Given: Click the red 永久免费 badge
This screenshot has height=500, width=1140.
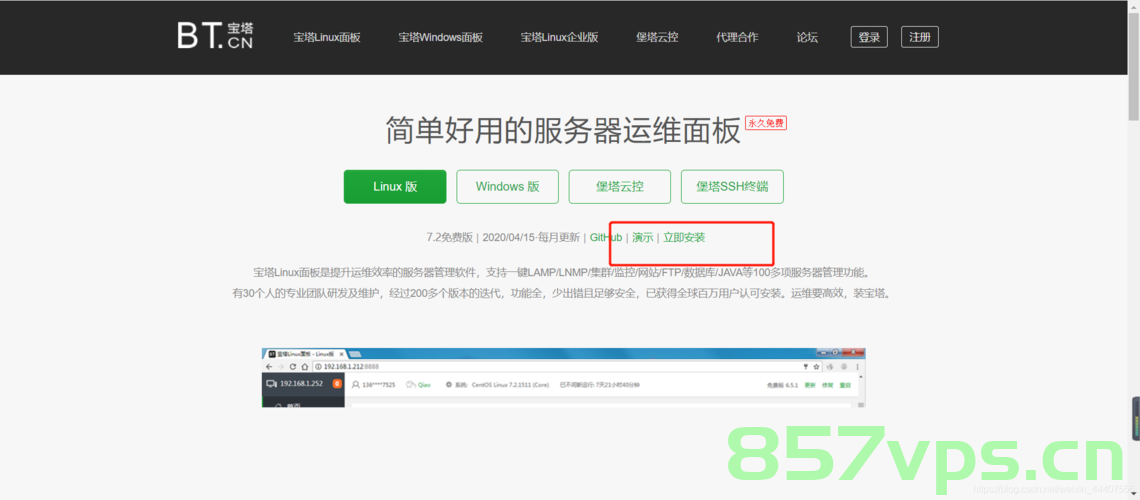Looking at the screenshot, I should coord(766,124).
